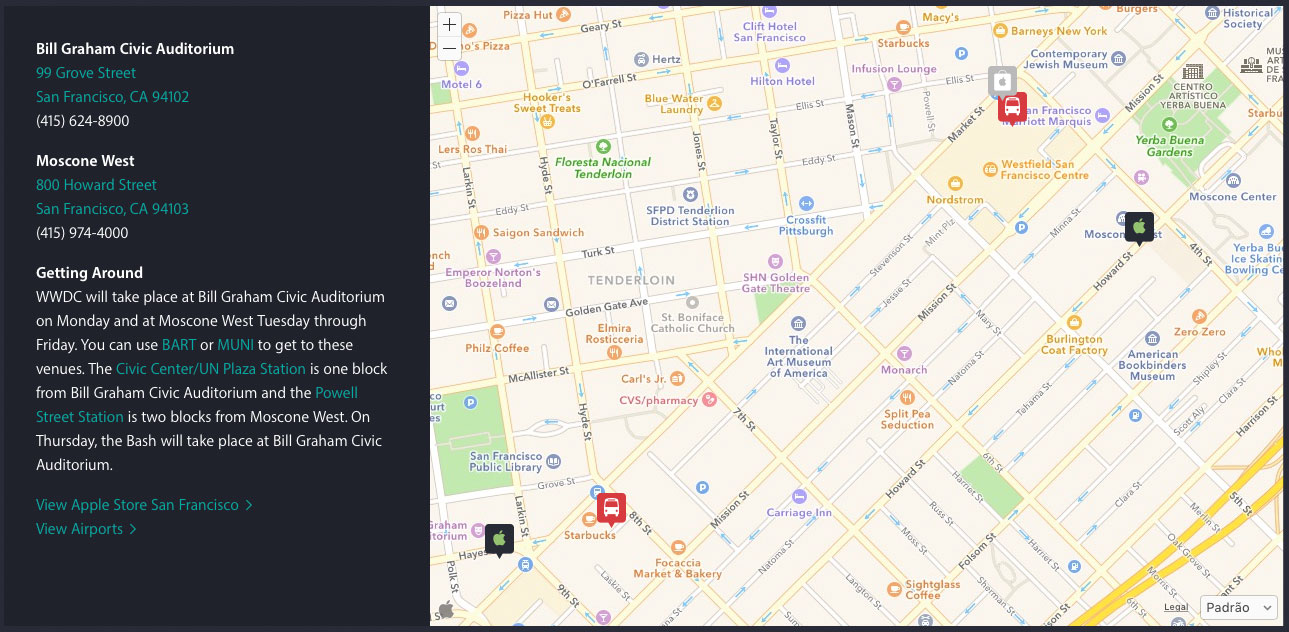
Task: Click the Philz Coffee icon
Action: click(x=498, y=332)
